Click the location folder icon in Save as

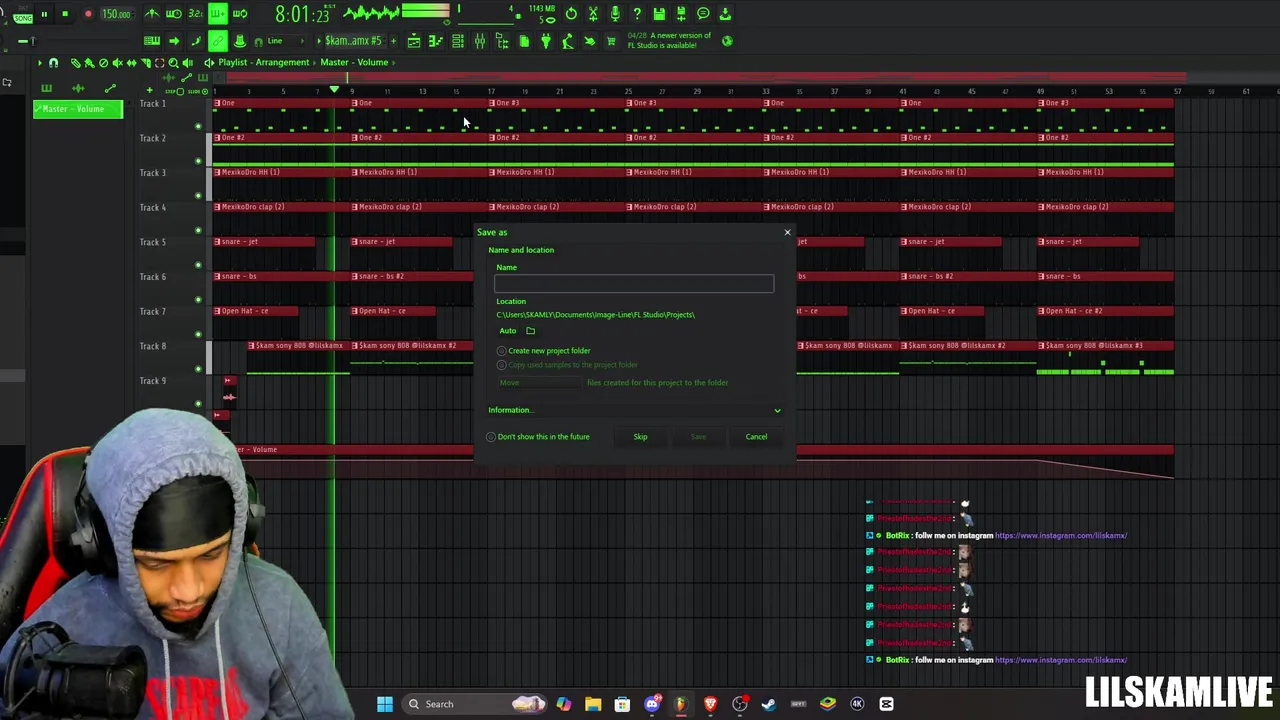(x=530, y=331)
